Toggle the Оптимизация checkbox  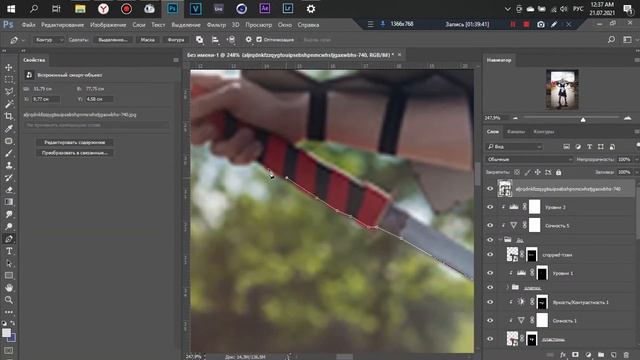click(x=259, y=40)
